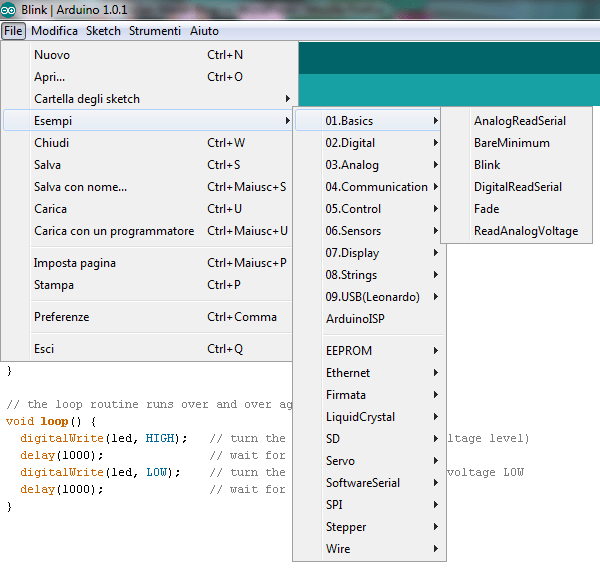Open the Modifica menu
Screen dimensions: 600x568
54,31
